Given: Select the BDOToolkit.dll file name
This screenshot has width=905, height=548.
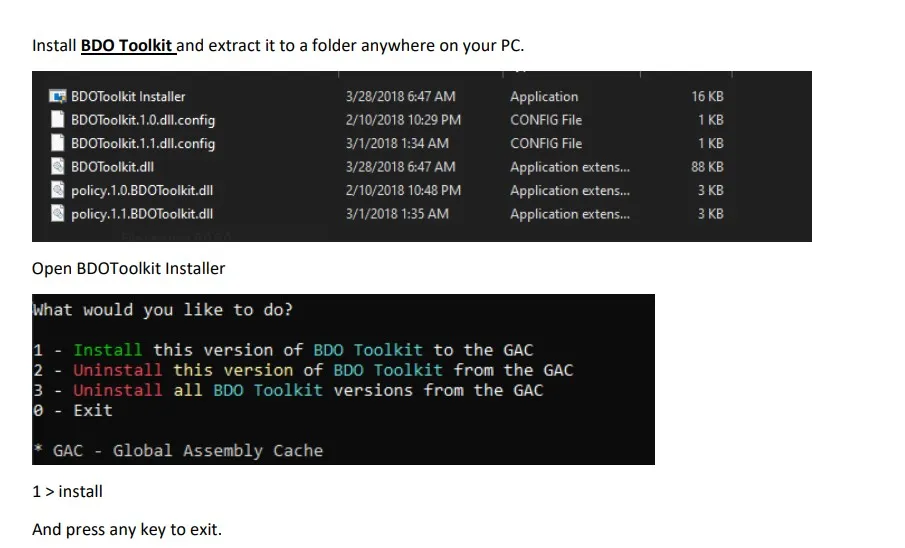Looking at the screenshot, I should coord(112,167).
